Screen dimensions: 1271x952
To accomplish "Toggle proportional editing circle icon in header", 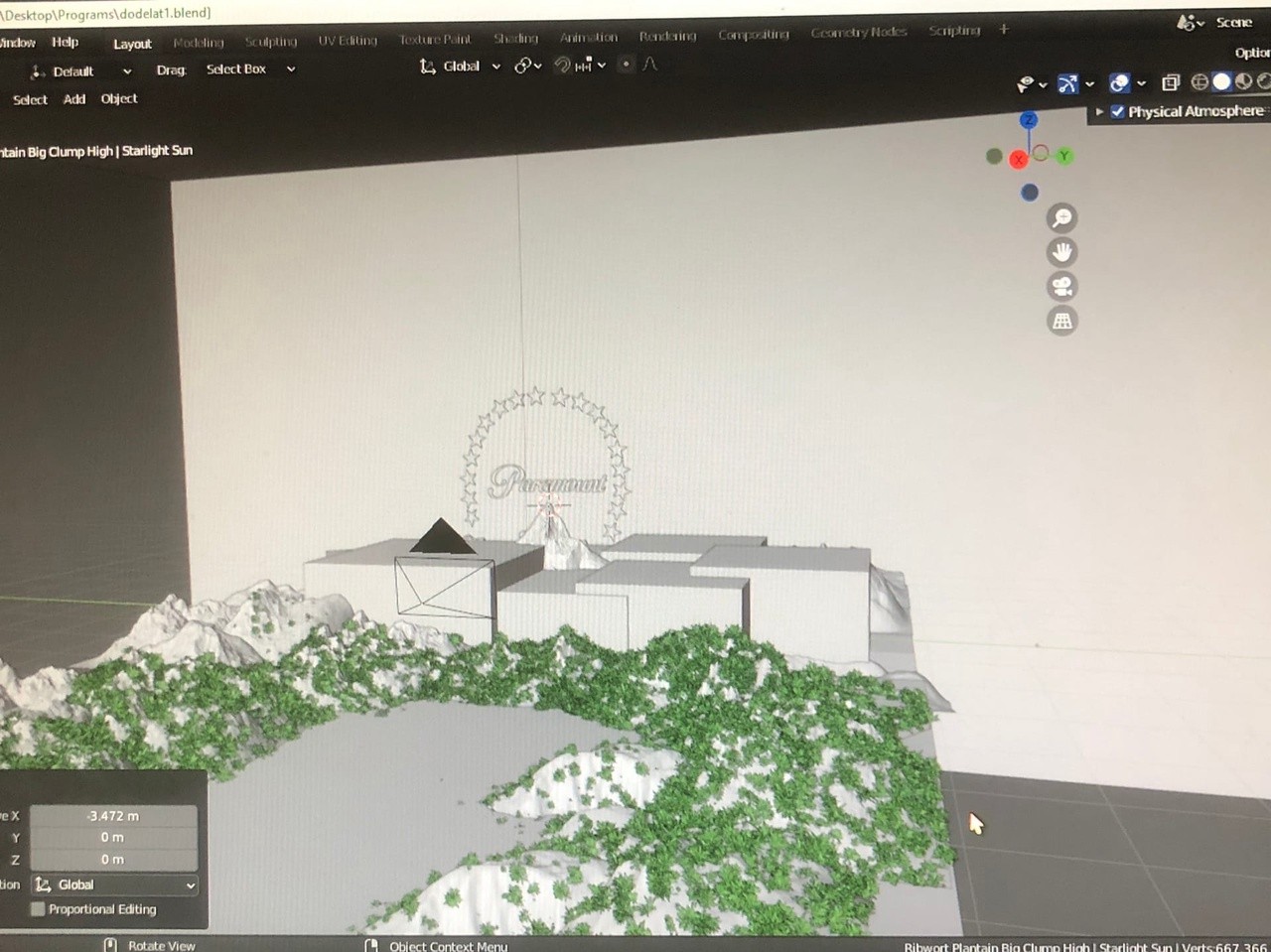I will pyautogui.click(x=626, y=65).
